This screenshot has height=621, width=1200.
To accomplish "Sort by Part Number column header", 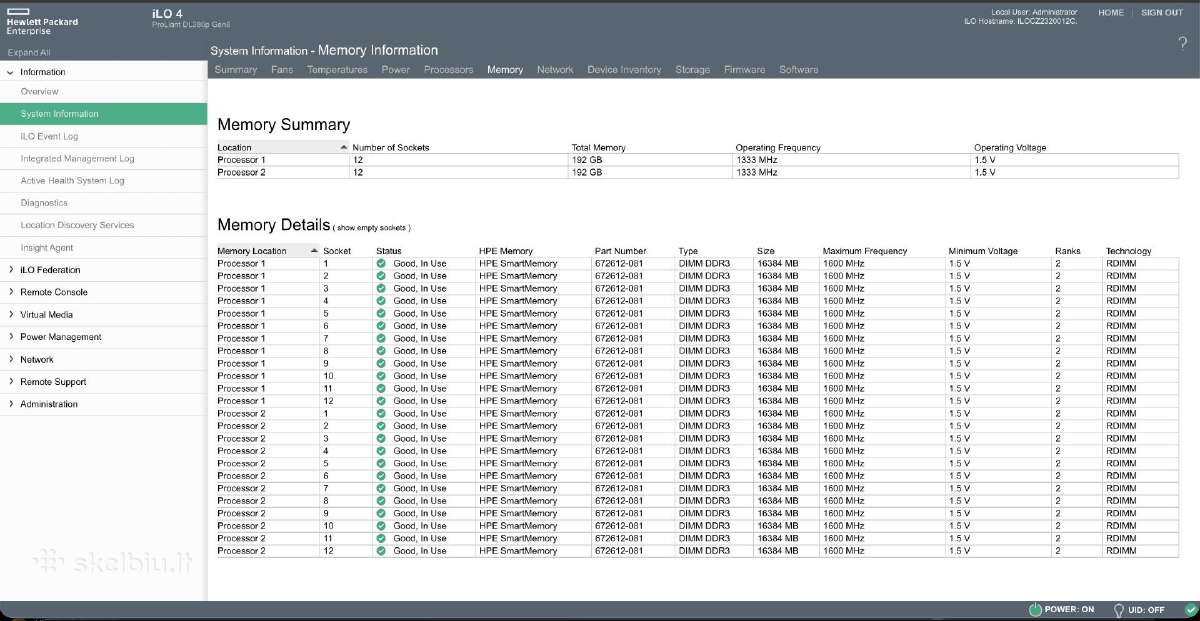I will (620, 251).
